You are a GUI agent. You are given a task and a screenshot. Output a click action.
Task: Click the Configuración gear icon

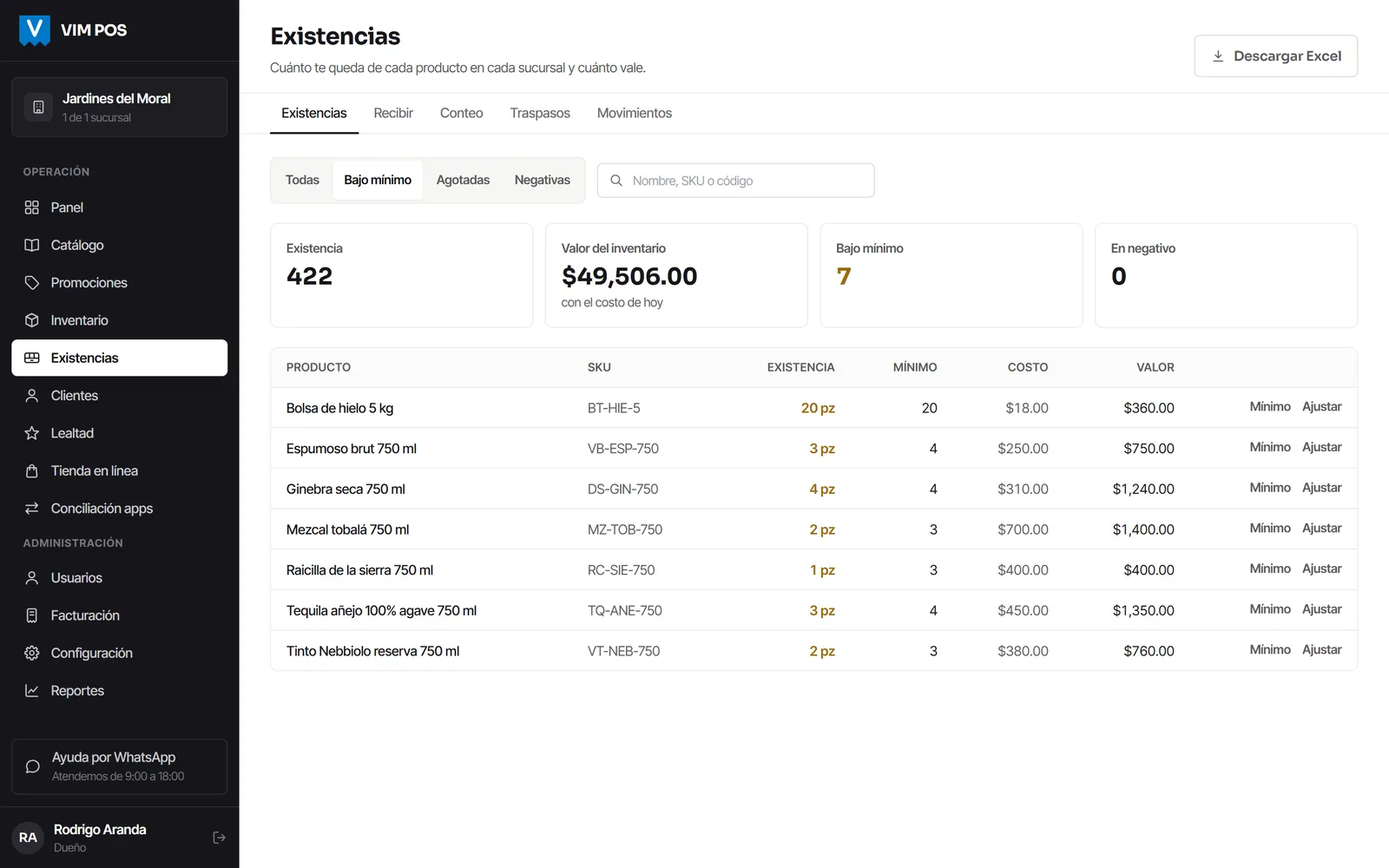pyautogui.click(x=32, y=653)
